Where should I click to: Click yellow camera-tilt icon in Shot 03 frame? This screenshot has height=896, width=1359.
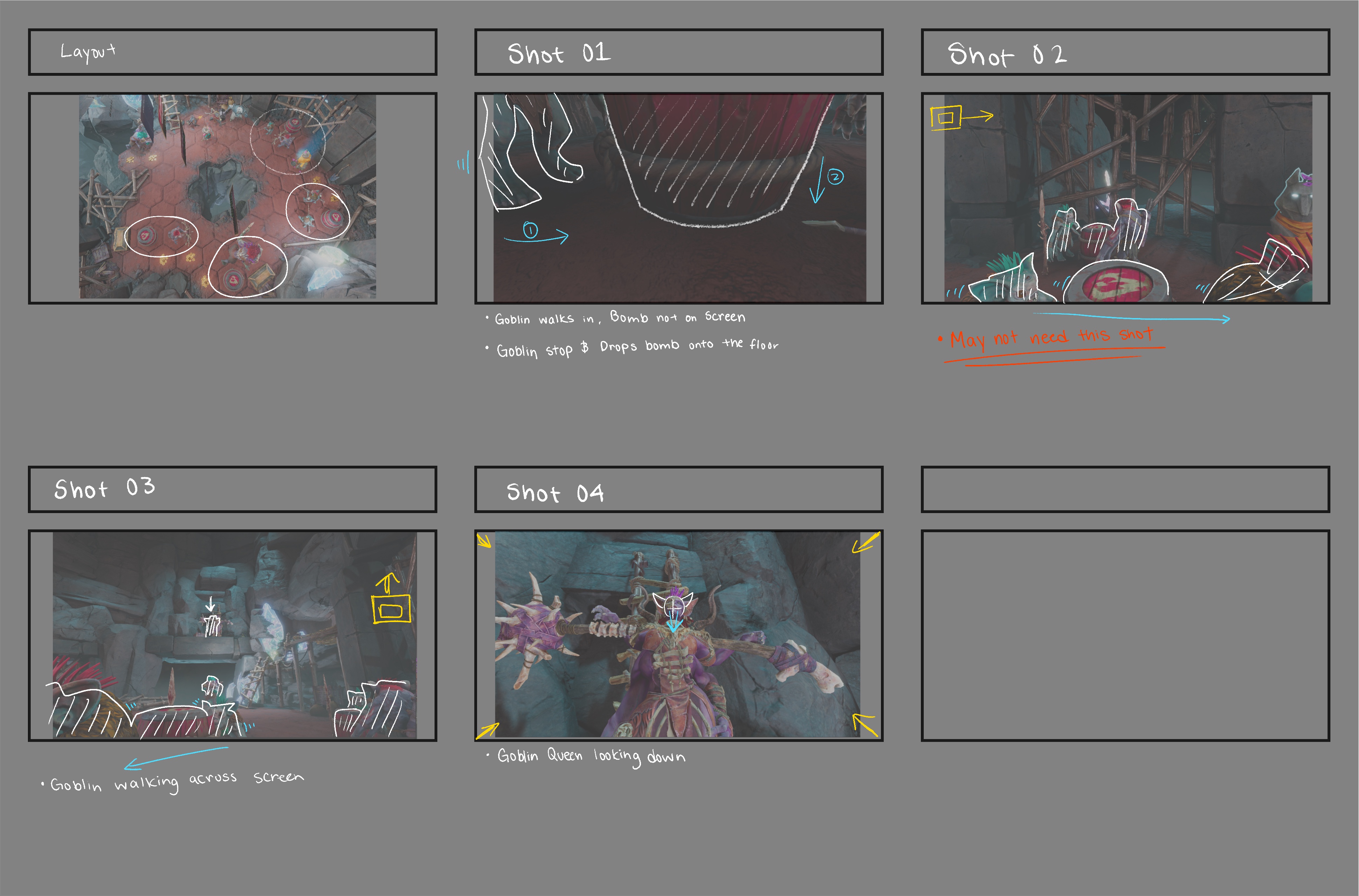coord(391,599)
